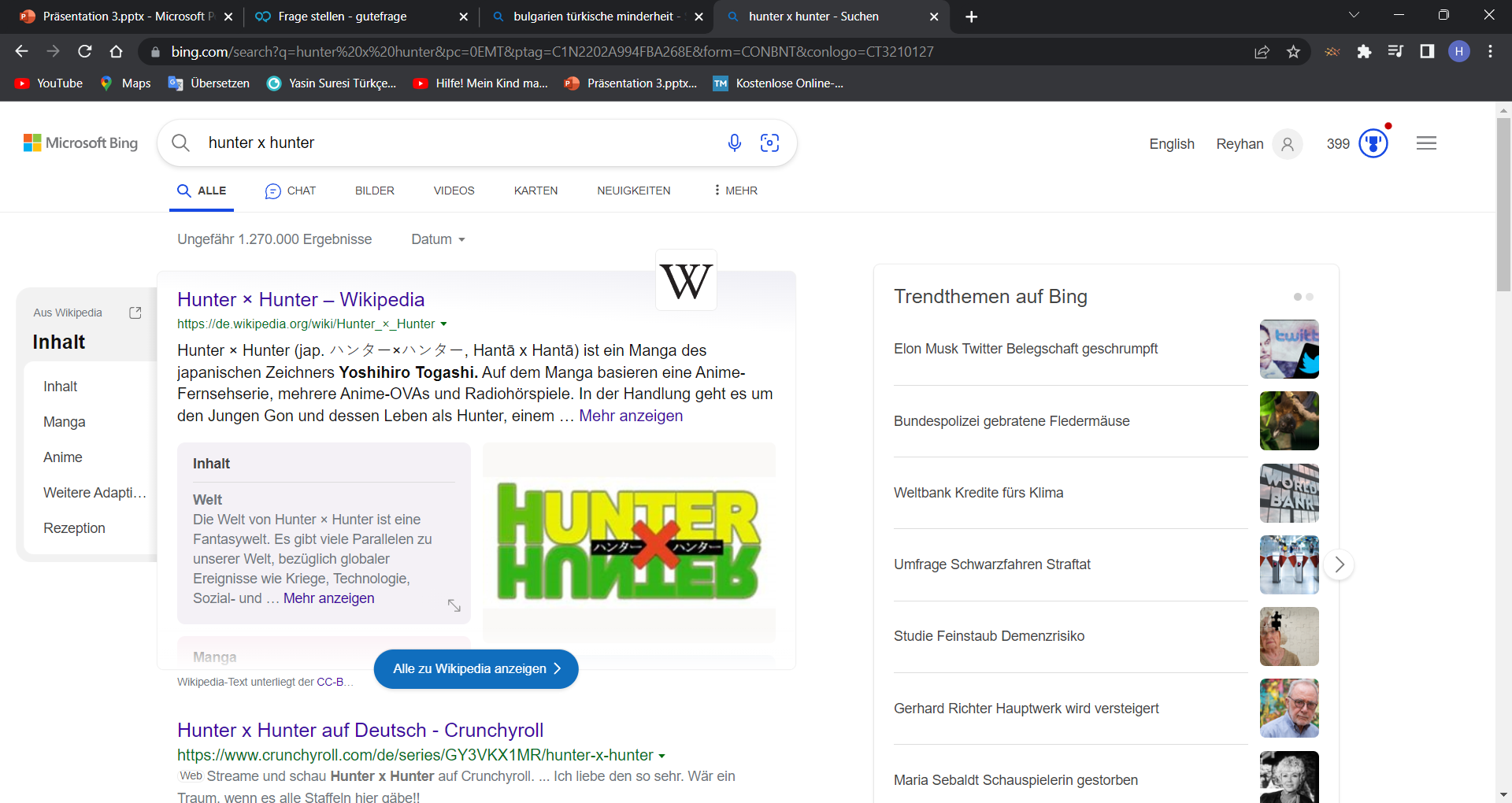Toggle the browser side panel icon
The height and width of the screenshot is (803, 1512).
[x=1427, y=52]
